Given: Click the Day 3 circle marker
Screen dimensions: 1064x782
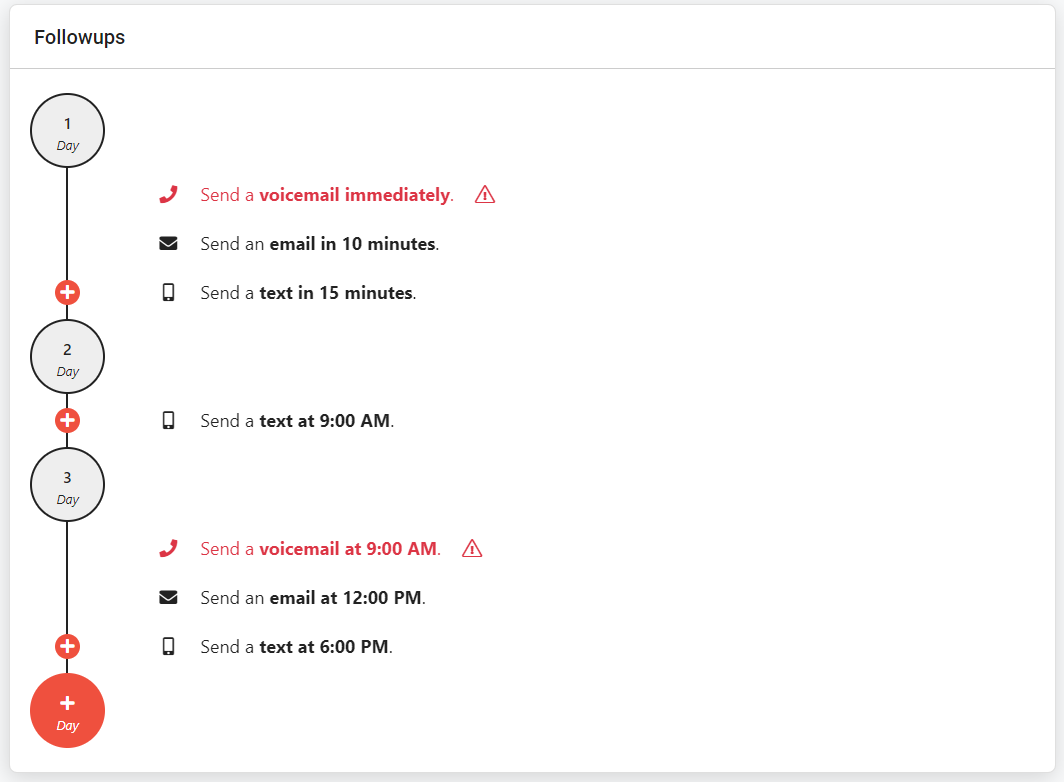Looking at the screenshot, I should point(67,485).
